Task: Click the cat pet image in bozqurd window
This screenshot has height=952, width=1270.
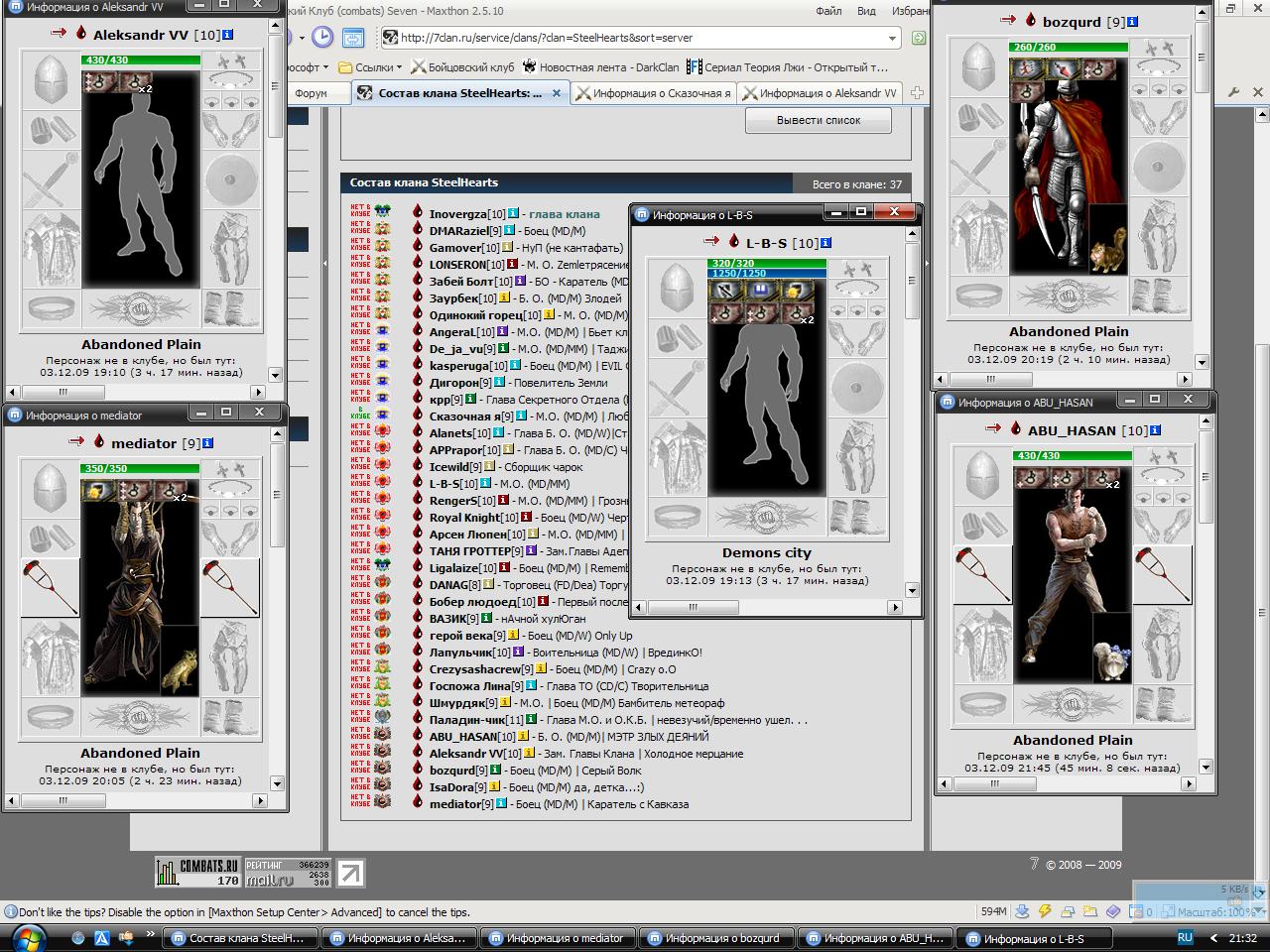Action: click(x=1108, y=250)
